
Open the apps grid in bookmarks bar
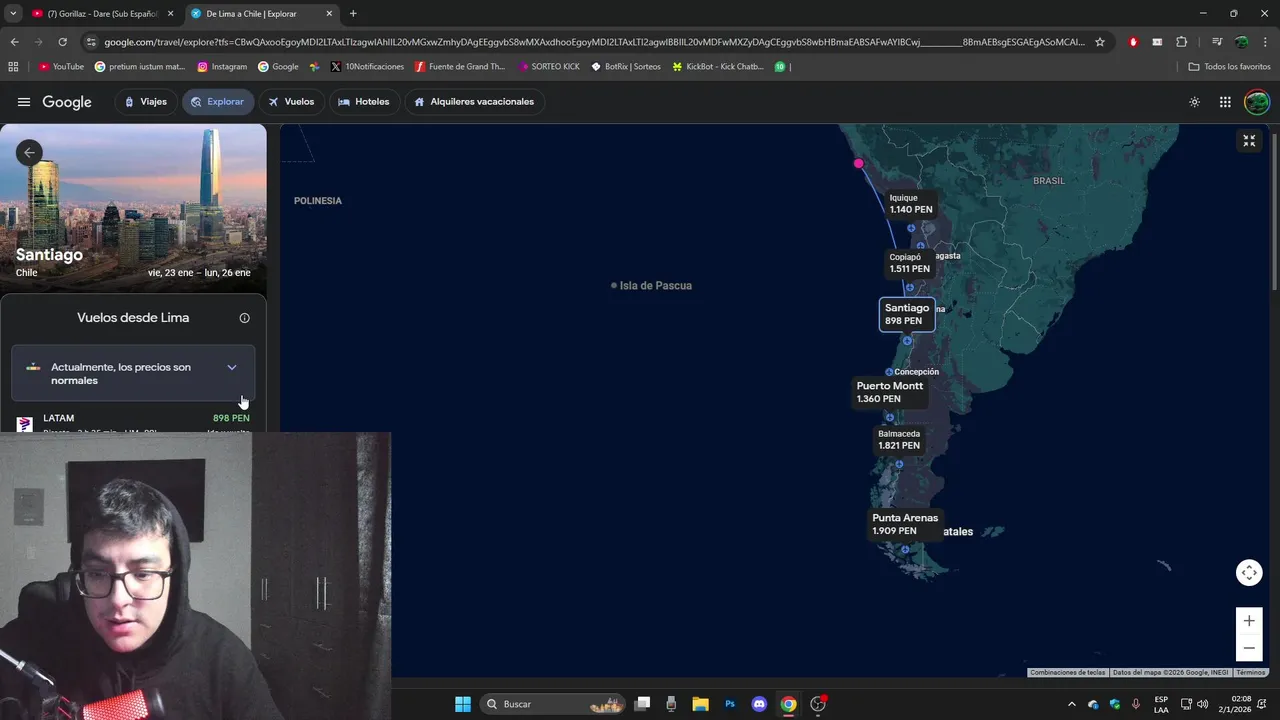coord(13,67)
